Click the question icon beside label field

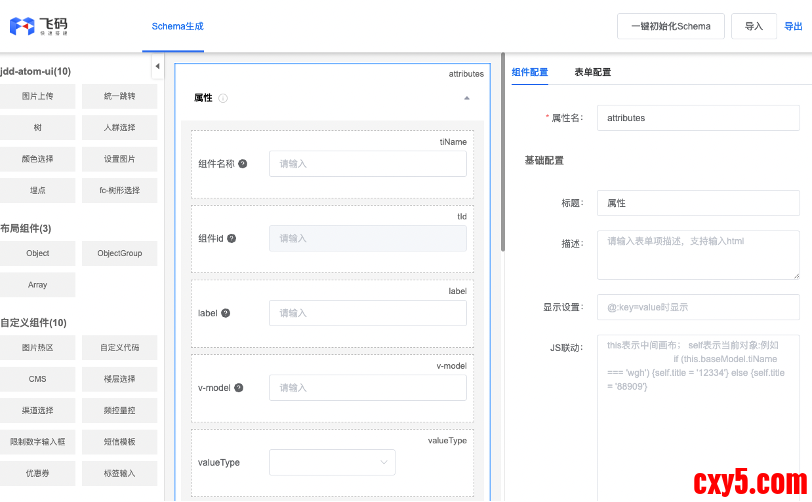(225, 313)
